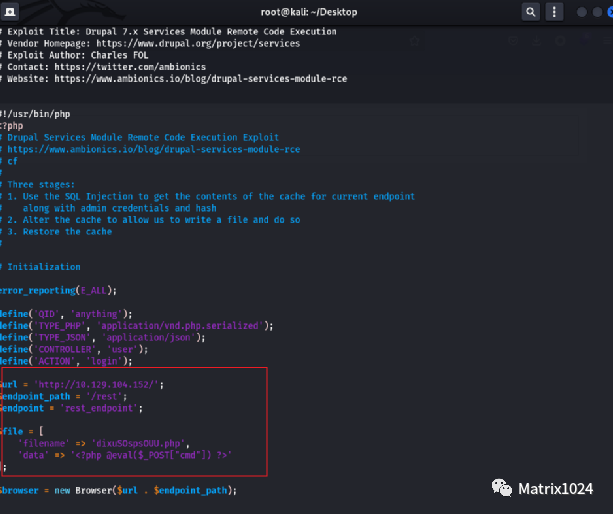The width and height of the screenshot is (613, 514).
Task: Click the Exploit Author Charles FOL line
Action: pyautogui.click(x=74, y=55)
